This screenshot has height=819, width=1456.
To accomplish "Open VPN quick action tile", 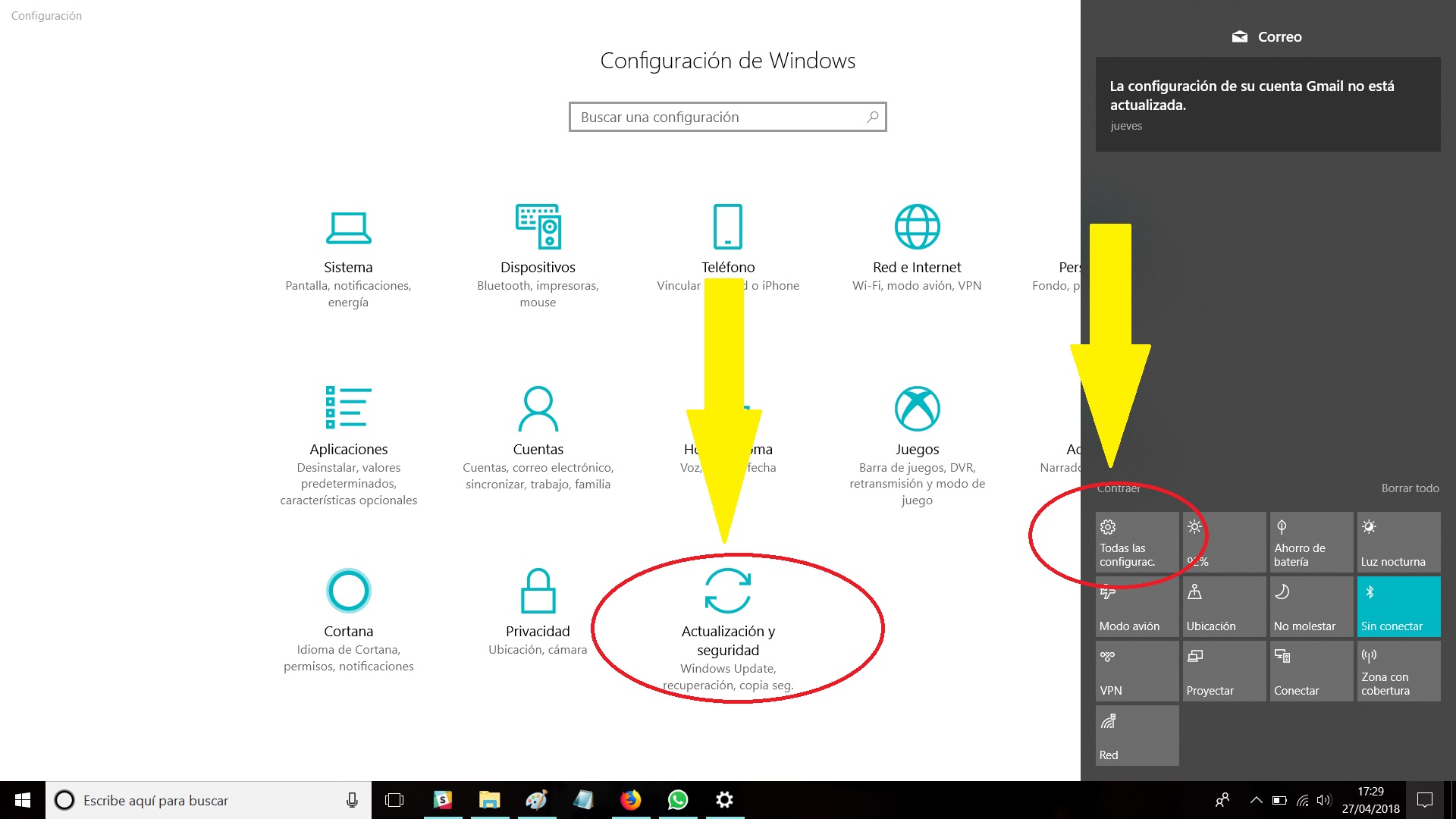I will point(1137,671).
